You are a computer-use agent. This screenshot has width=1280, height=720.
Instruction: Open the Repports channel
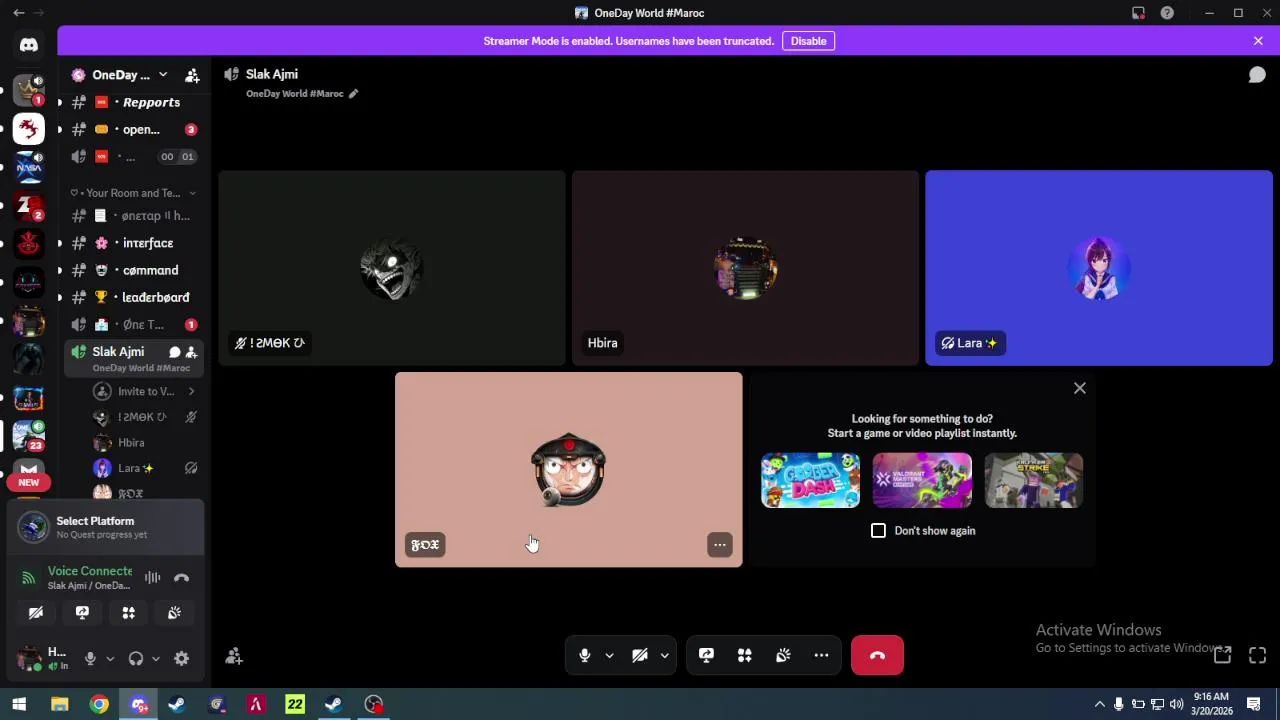pyautogui.click(x=133, y=102)
